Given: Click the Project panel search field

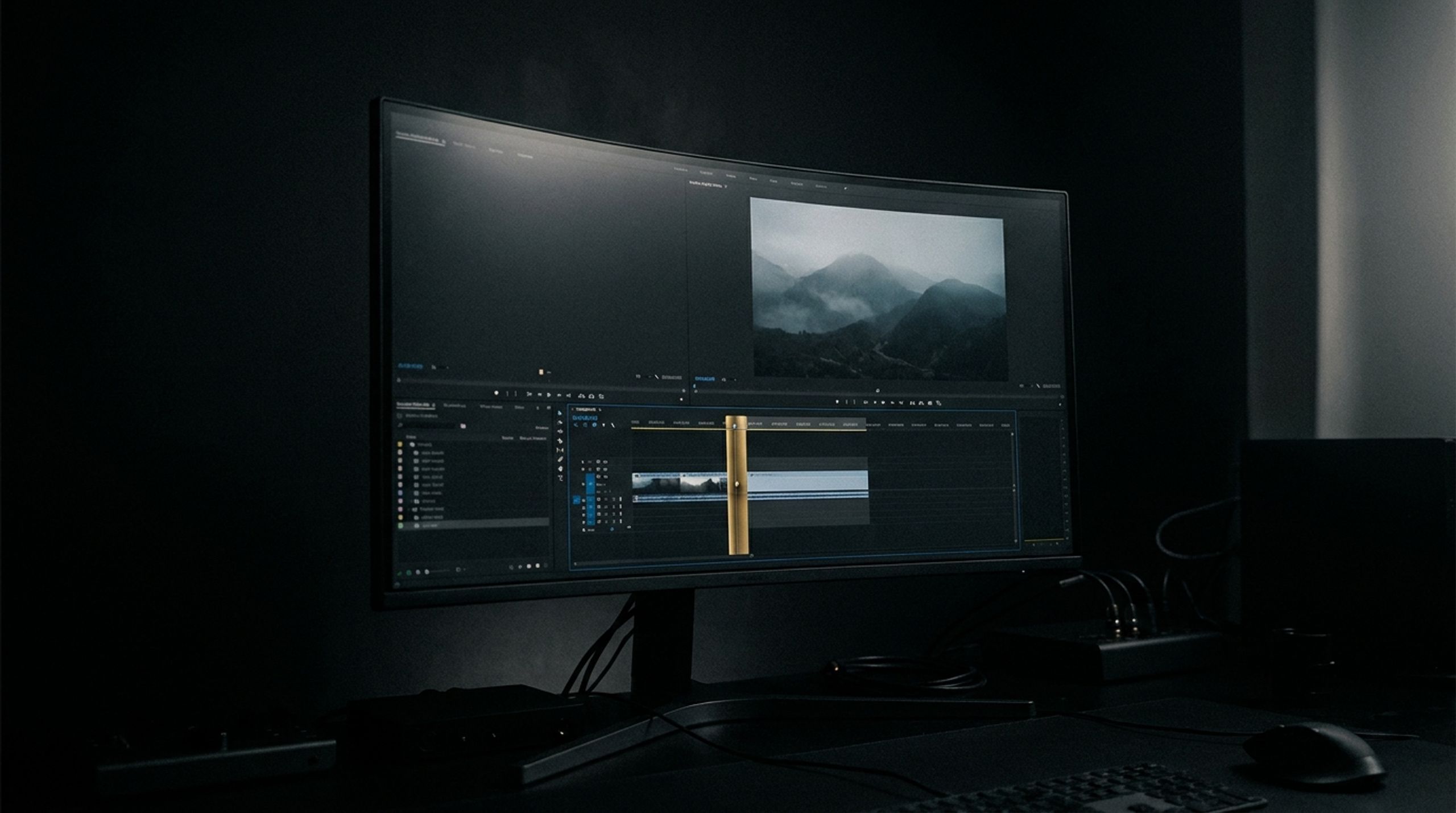Looking at the screenshot, I should (429, 425).
